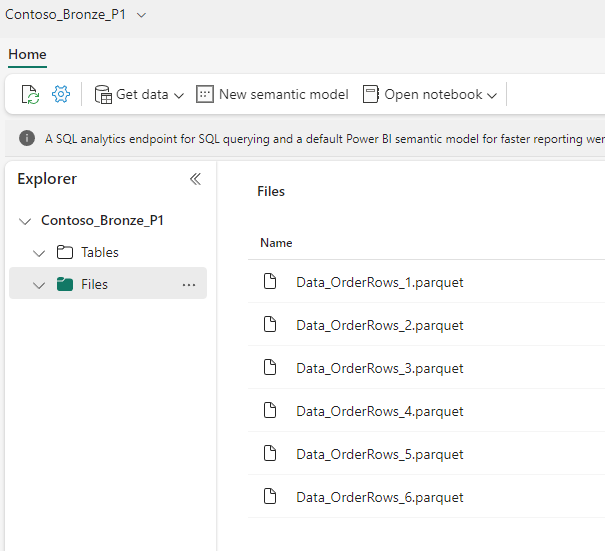
Task: Open the Contoso_Bronze_P1 title dropdown
Action: (141, 15)
